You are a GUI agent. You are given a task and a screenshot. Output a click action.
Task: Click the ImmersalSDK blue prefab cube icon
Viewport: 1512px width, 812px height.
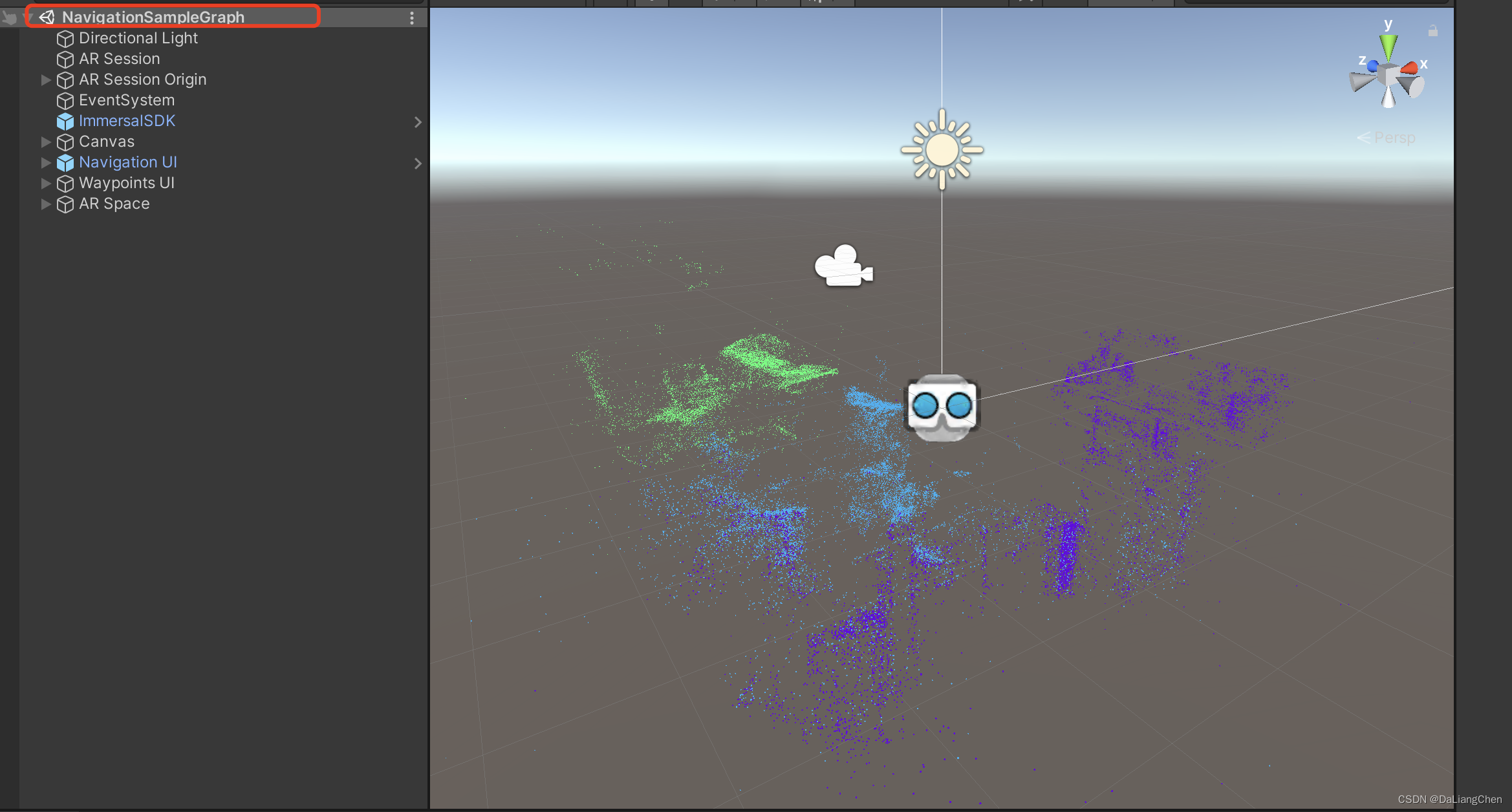[65, 122]
